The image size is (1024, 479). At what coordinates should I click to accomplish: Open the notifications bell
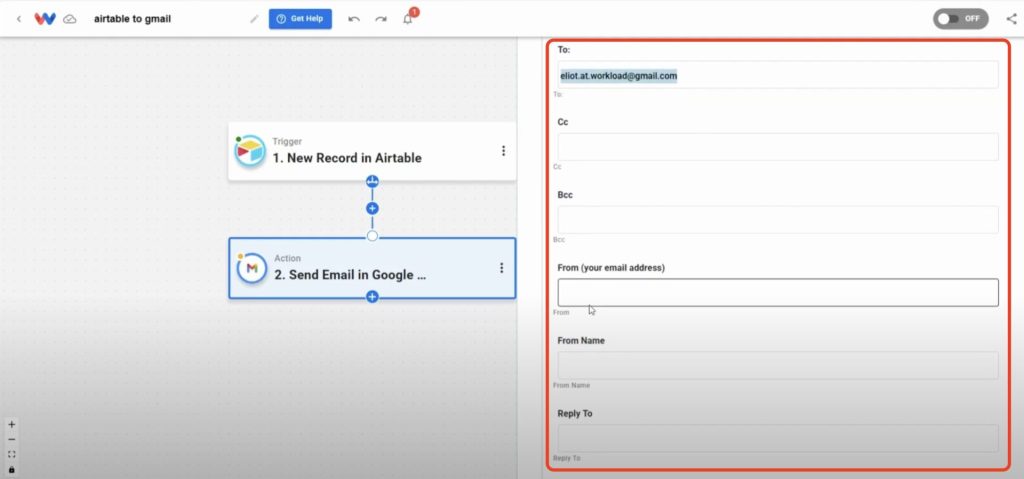point(408,18)
